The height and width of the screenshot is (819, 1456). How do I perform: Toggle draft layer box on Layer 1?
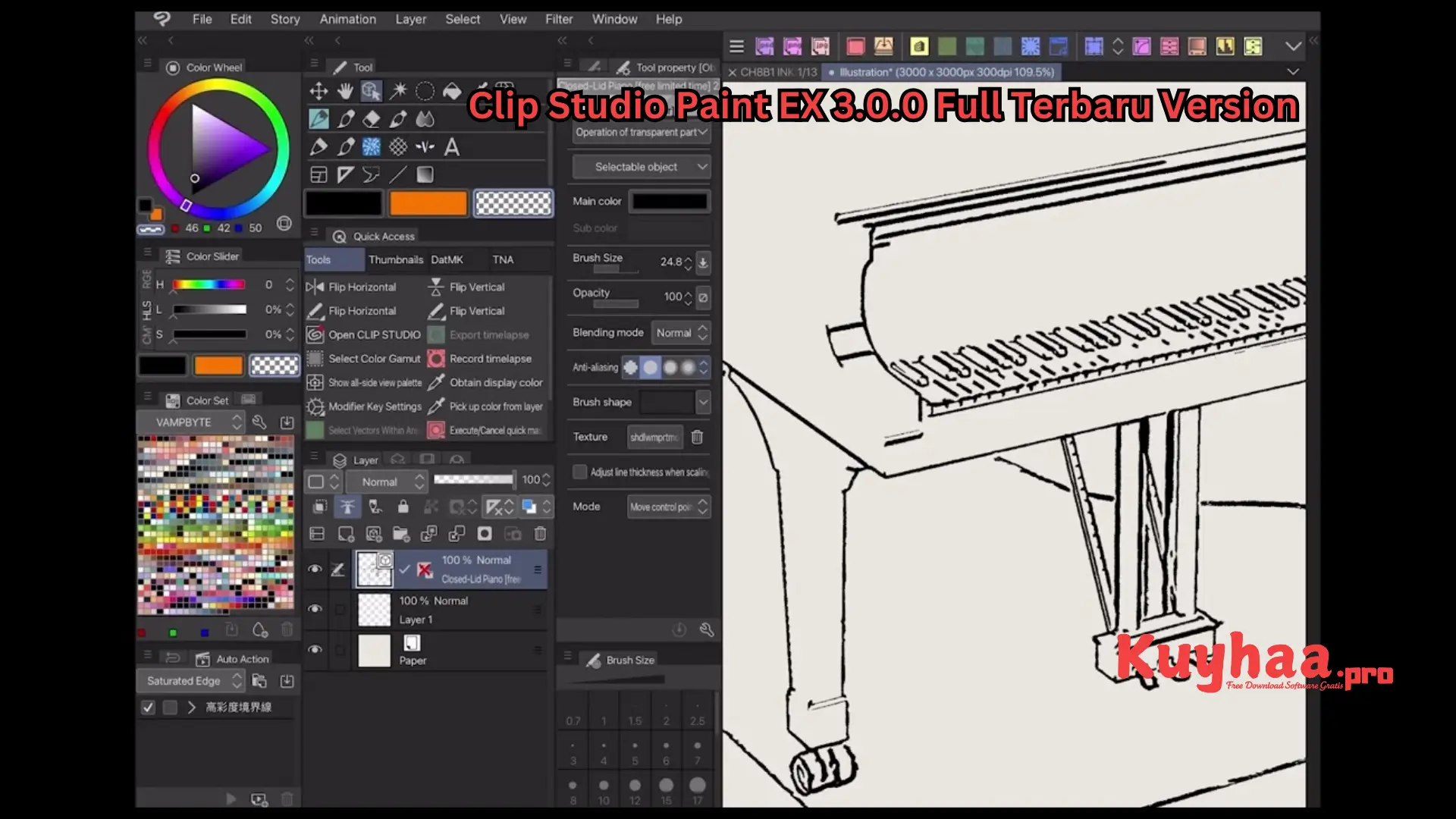pyautogui.click(x=340, y=609)
